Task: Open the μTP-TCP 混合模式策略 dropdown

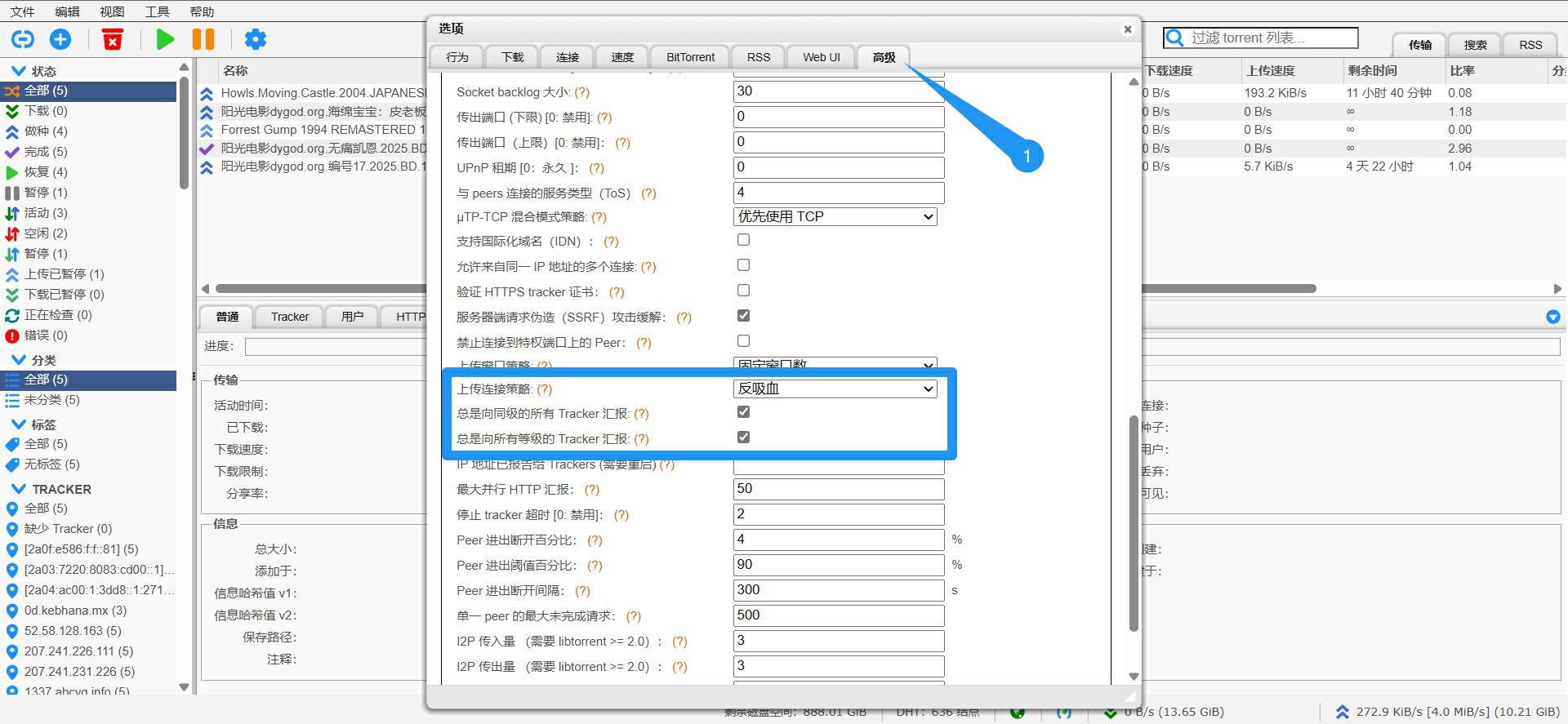Action: click(835, 217)
